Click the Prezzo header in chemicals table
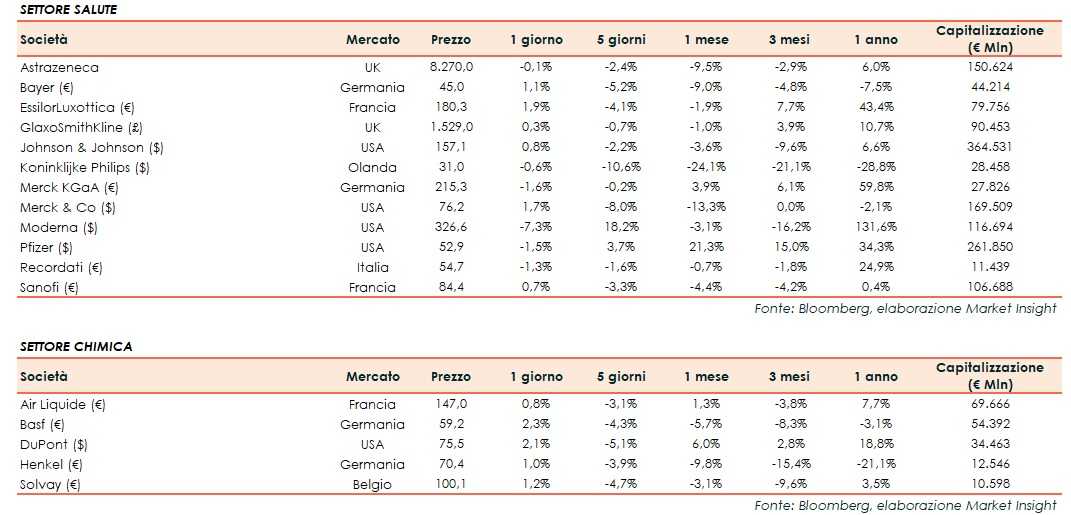The height and width of the screenshot is (515, 1071). 450,377
